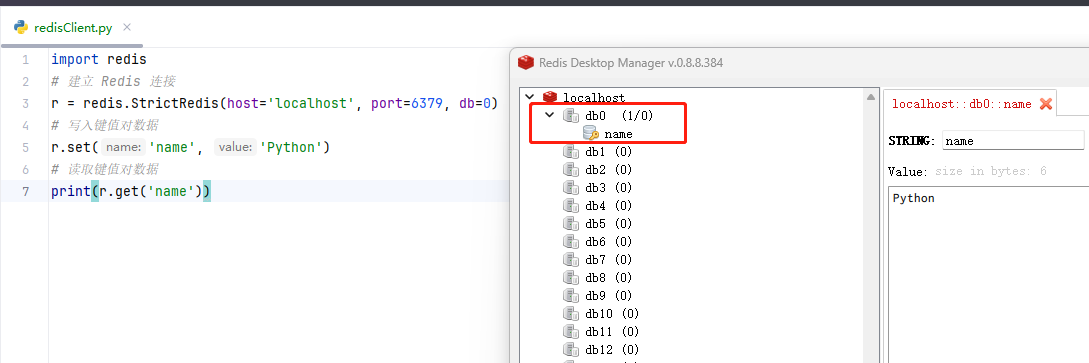
Task: Click the 'import redis' code line
Action: coord(99,60)
